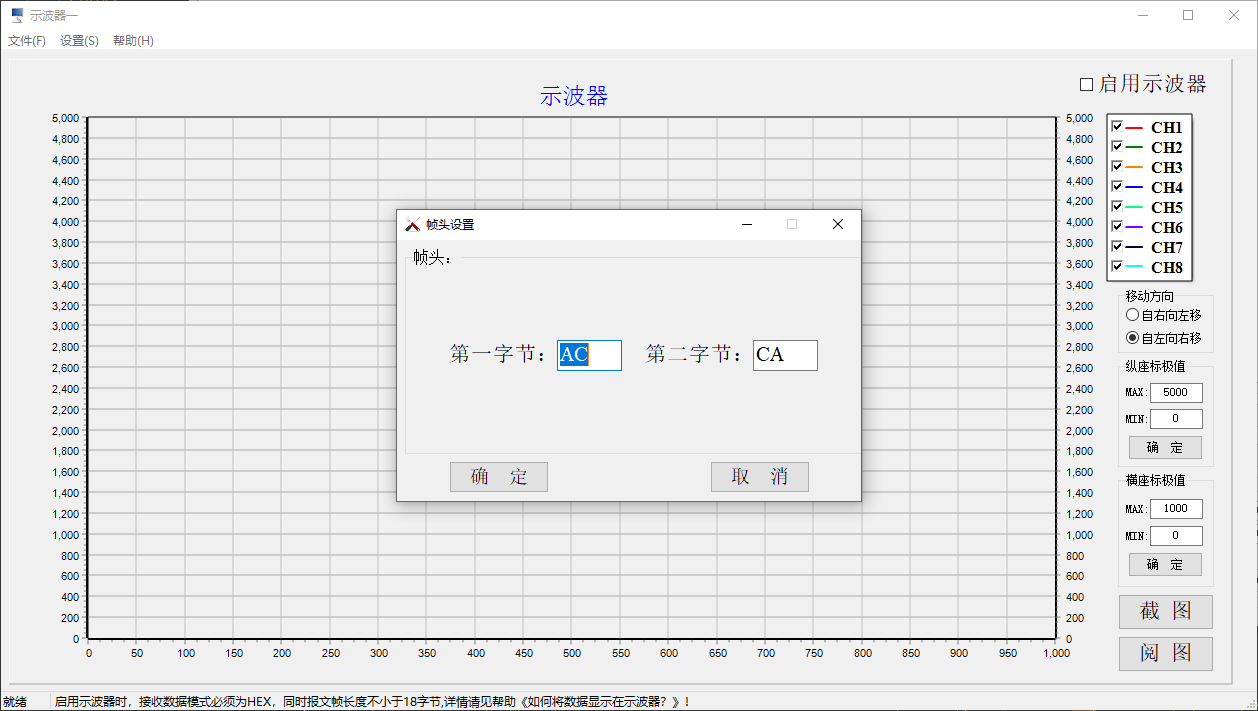The image size is (1258, 711).
Task: Click the second byte (第二字节) input field
Action: coord(785,355)
